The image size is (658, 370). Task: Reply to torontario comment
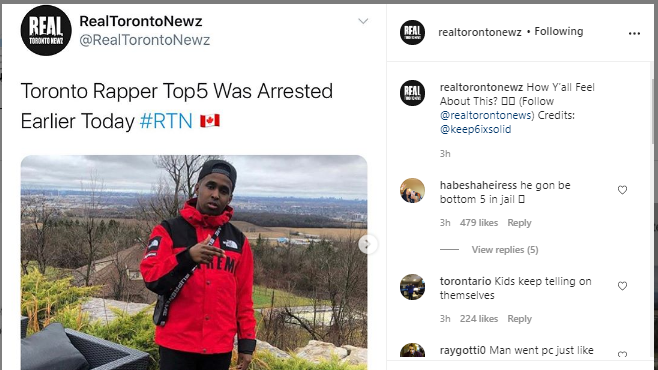[519, 319]
